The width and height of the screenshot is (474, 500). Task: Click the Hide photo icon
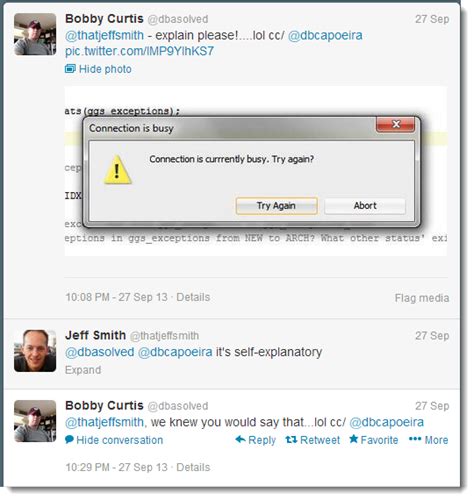pos(70,69)
